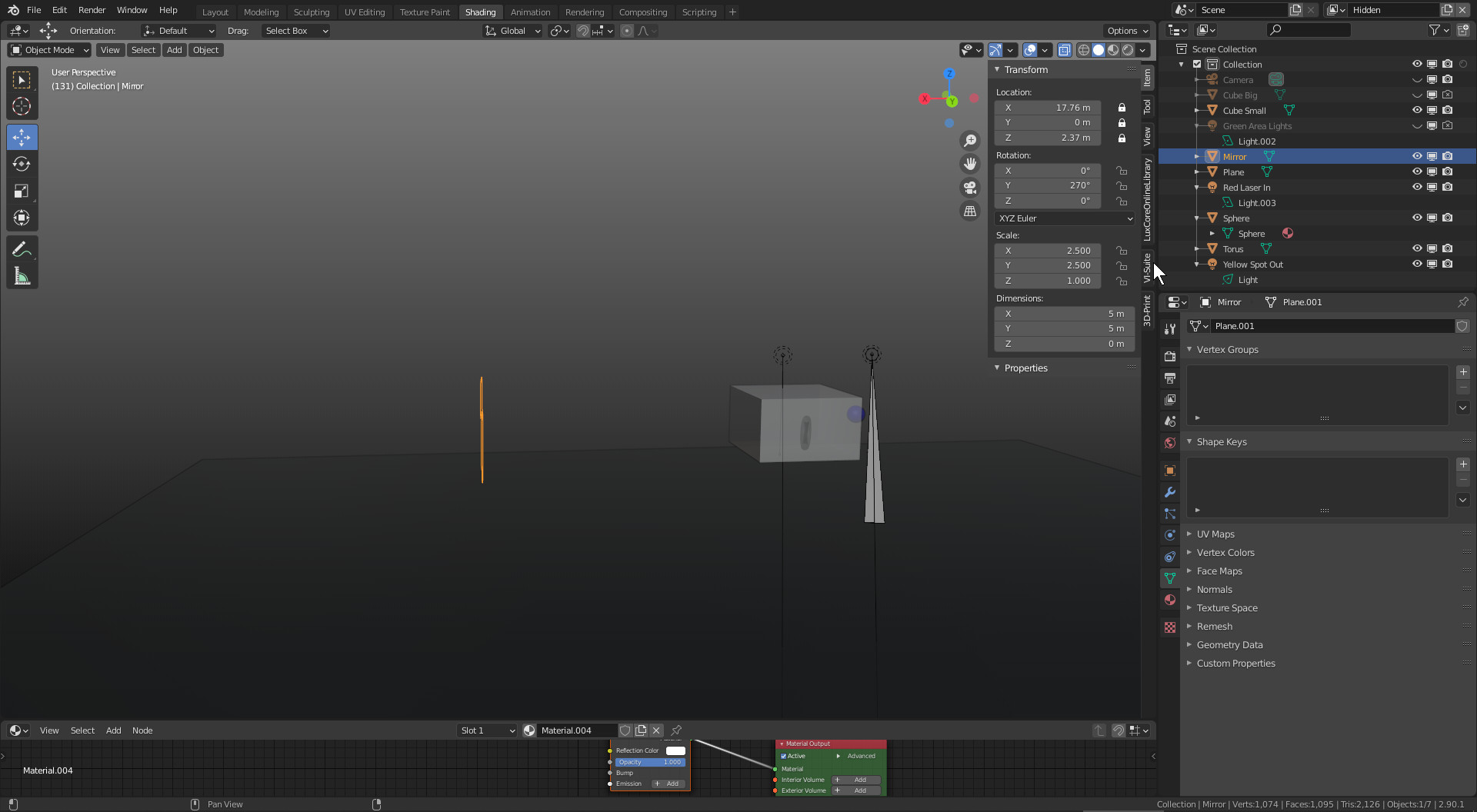Viewport: 1477px width, 812px height.
Task: Switch to the Sculpting workspace tab
Action: (311, 12)
